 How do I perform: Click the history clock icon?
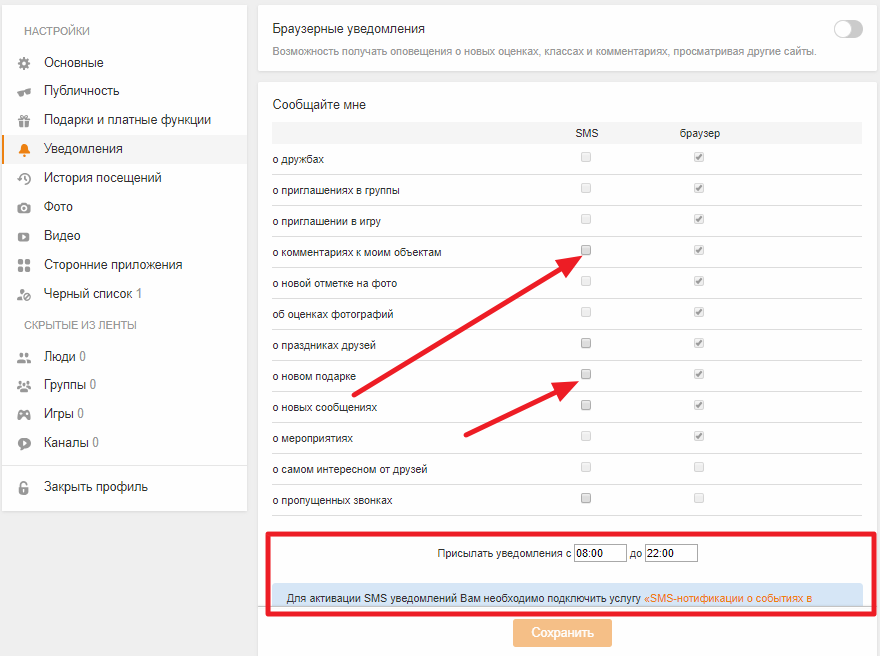[x=24, y=179]
